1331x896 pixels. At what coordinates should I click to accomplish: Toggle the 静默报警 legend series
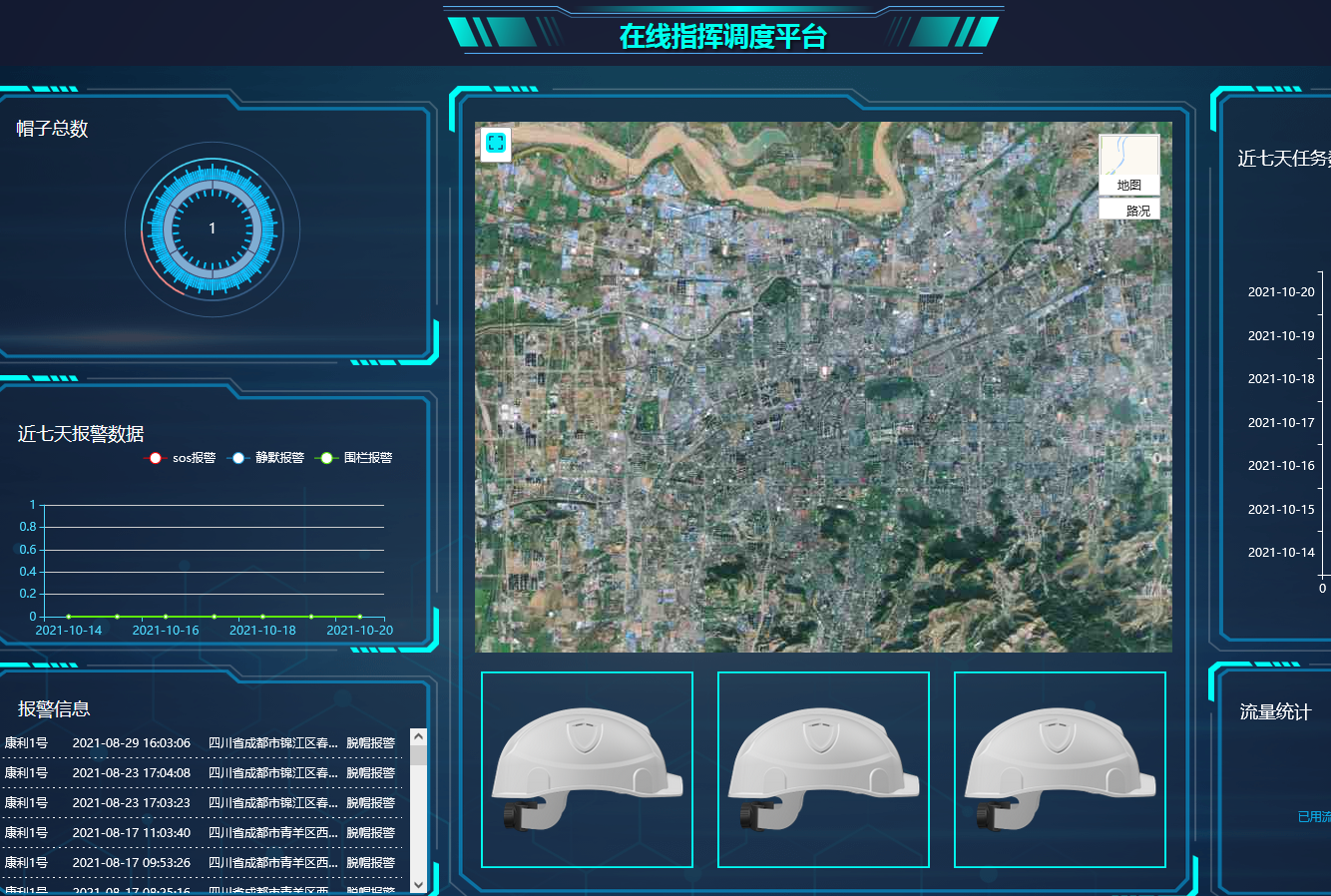[x=266, y=458]
